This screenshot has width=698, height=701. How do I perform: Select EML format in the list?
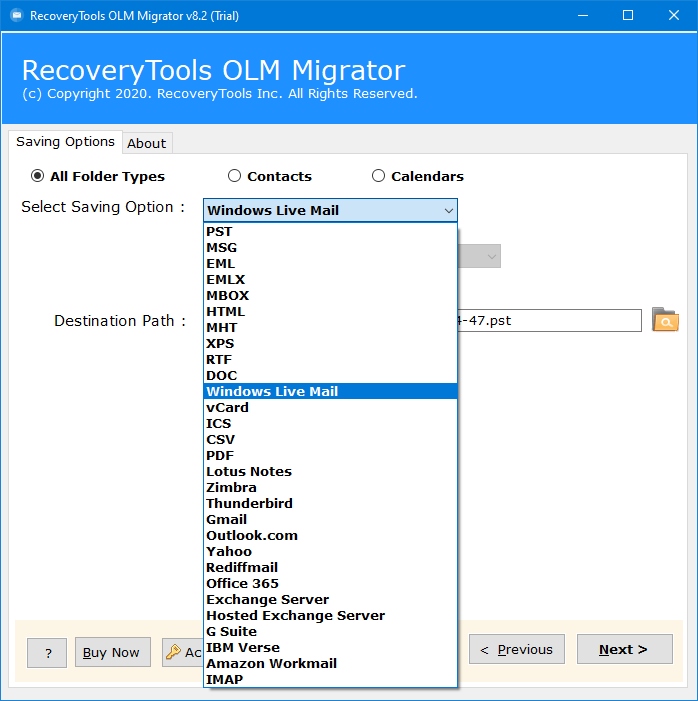[x=330, y=264]
